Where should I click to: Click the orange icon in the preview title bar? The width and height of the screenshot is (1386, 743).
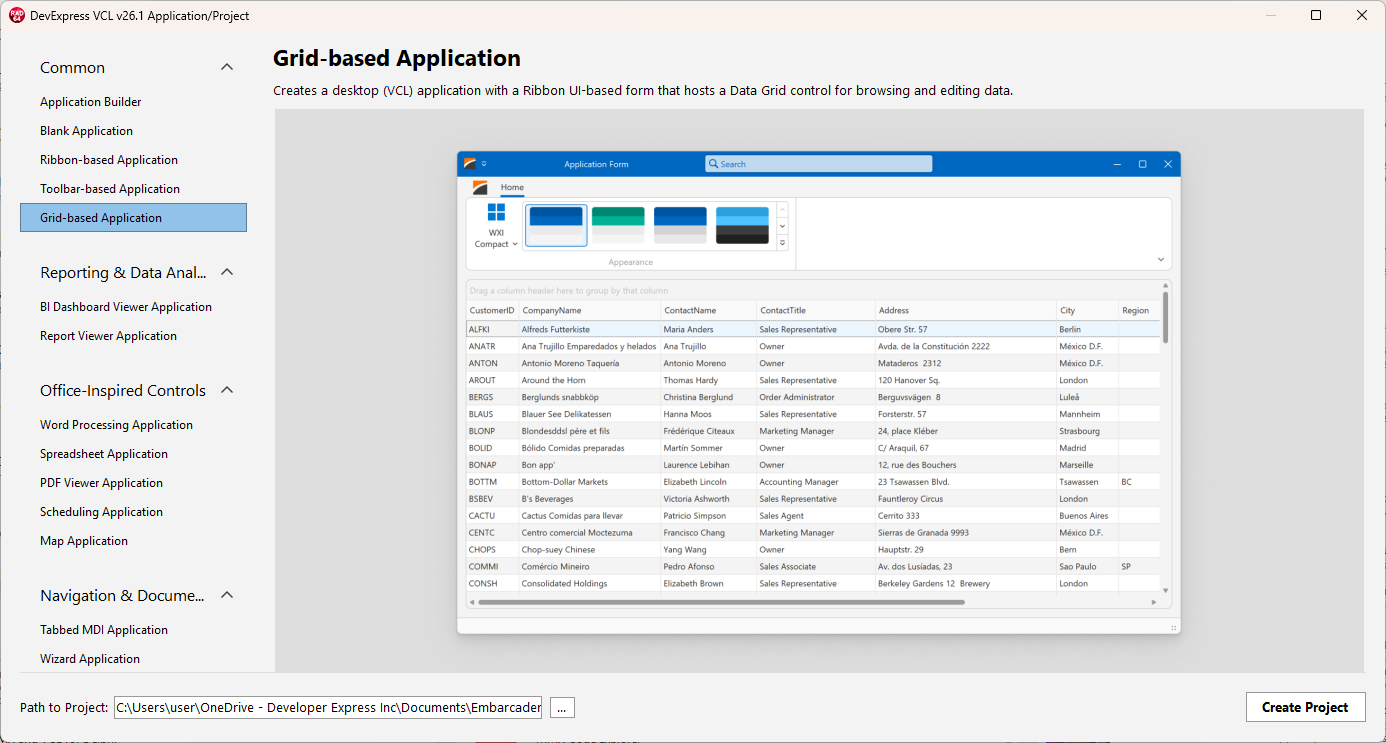(470, 164)
